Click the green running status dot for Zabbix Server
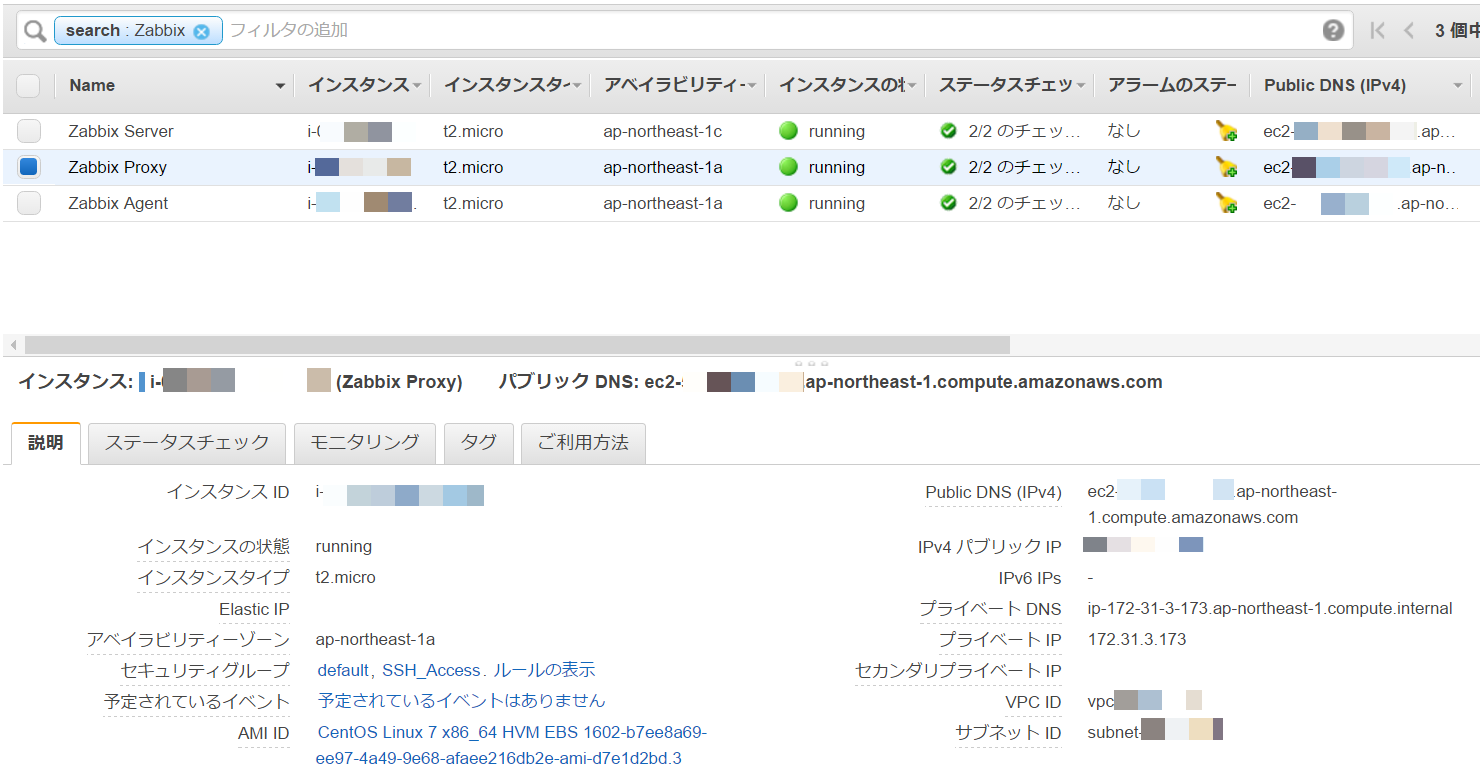The height and width of the screenshot is (772, 1480). click(x=788, y=131)
